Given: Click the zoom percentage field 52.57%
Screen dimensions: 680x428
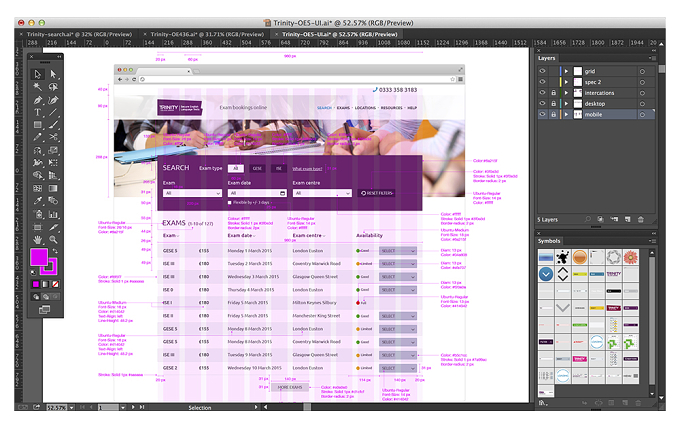Looking at the screenshot, I should [x=56, y=408].
